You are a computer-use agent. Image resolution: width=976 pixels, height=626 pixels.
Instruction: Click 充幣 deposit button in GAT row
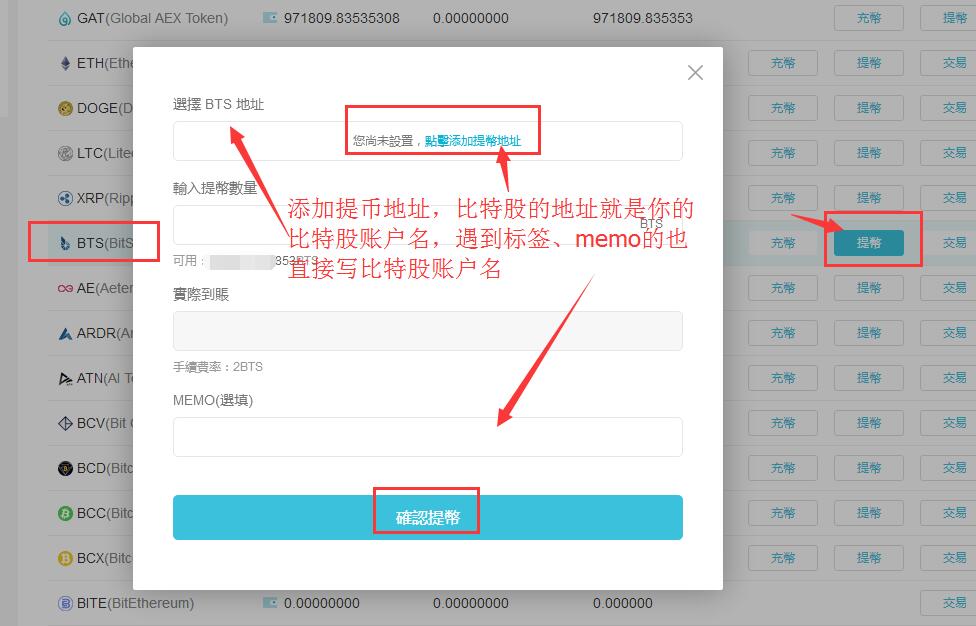pyautogui.click(x=868, y=17)
